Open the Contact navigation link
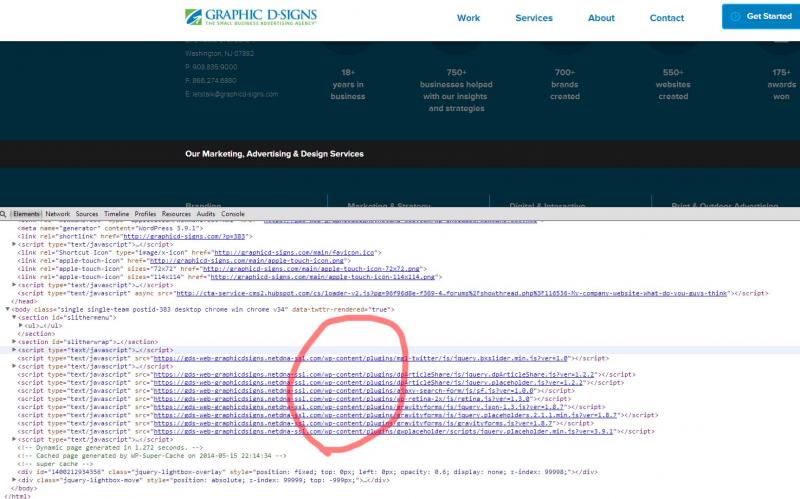The height and width of the screenshot is (499, 800). pos(666,18)
